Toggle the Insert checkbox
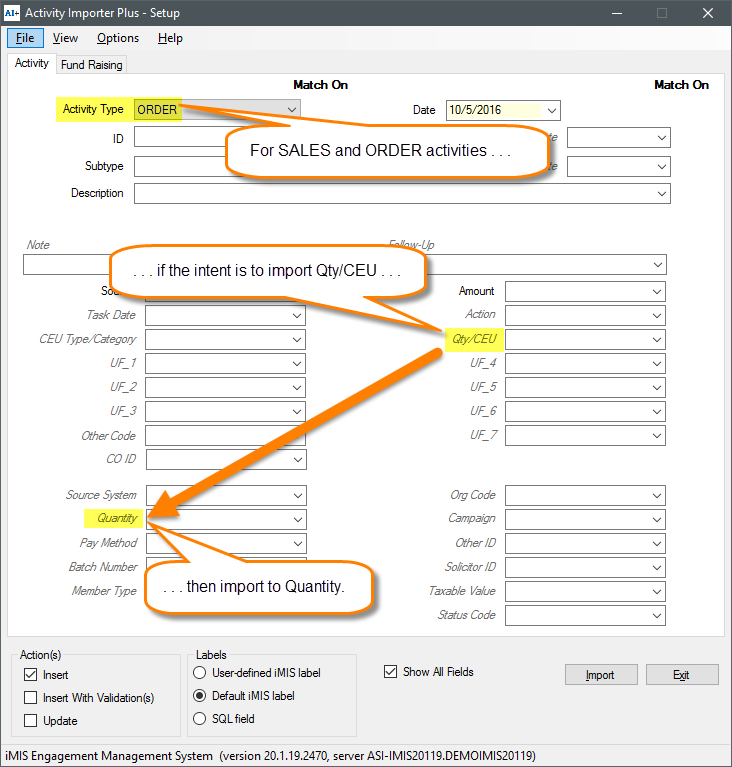The height and width of the screenshot is (767, 732). click(x=30, y=675)
